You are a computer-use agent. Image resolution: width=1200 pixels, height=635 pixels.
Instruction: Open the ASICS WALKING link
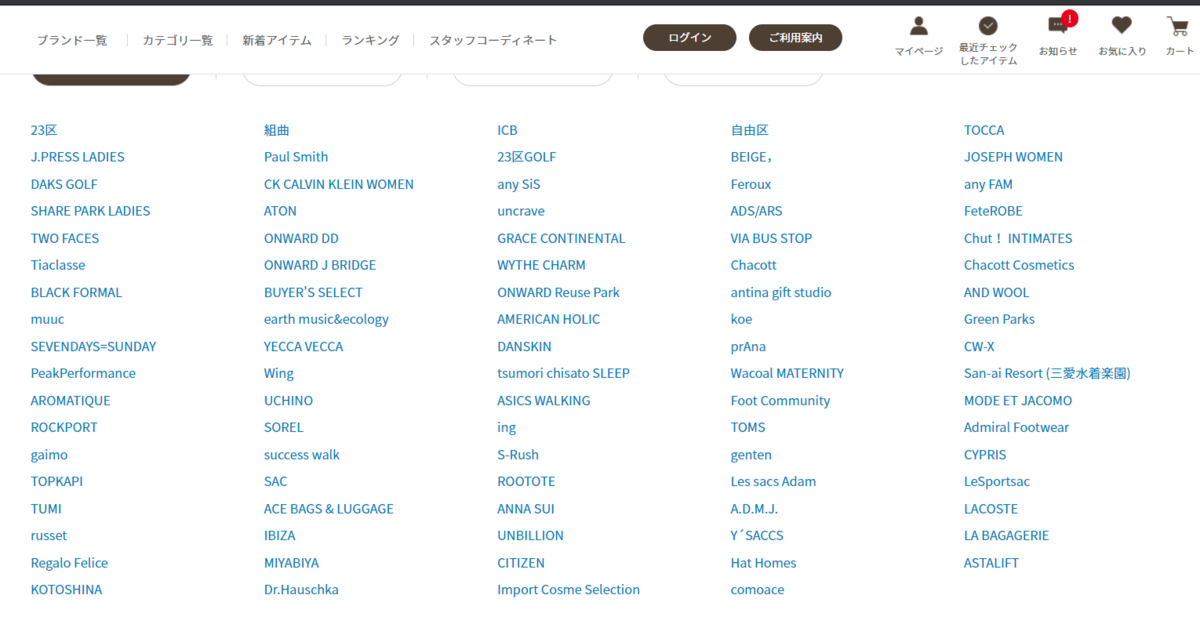pyautogui.click(x=543, y=400)
